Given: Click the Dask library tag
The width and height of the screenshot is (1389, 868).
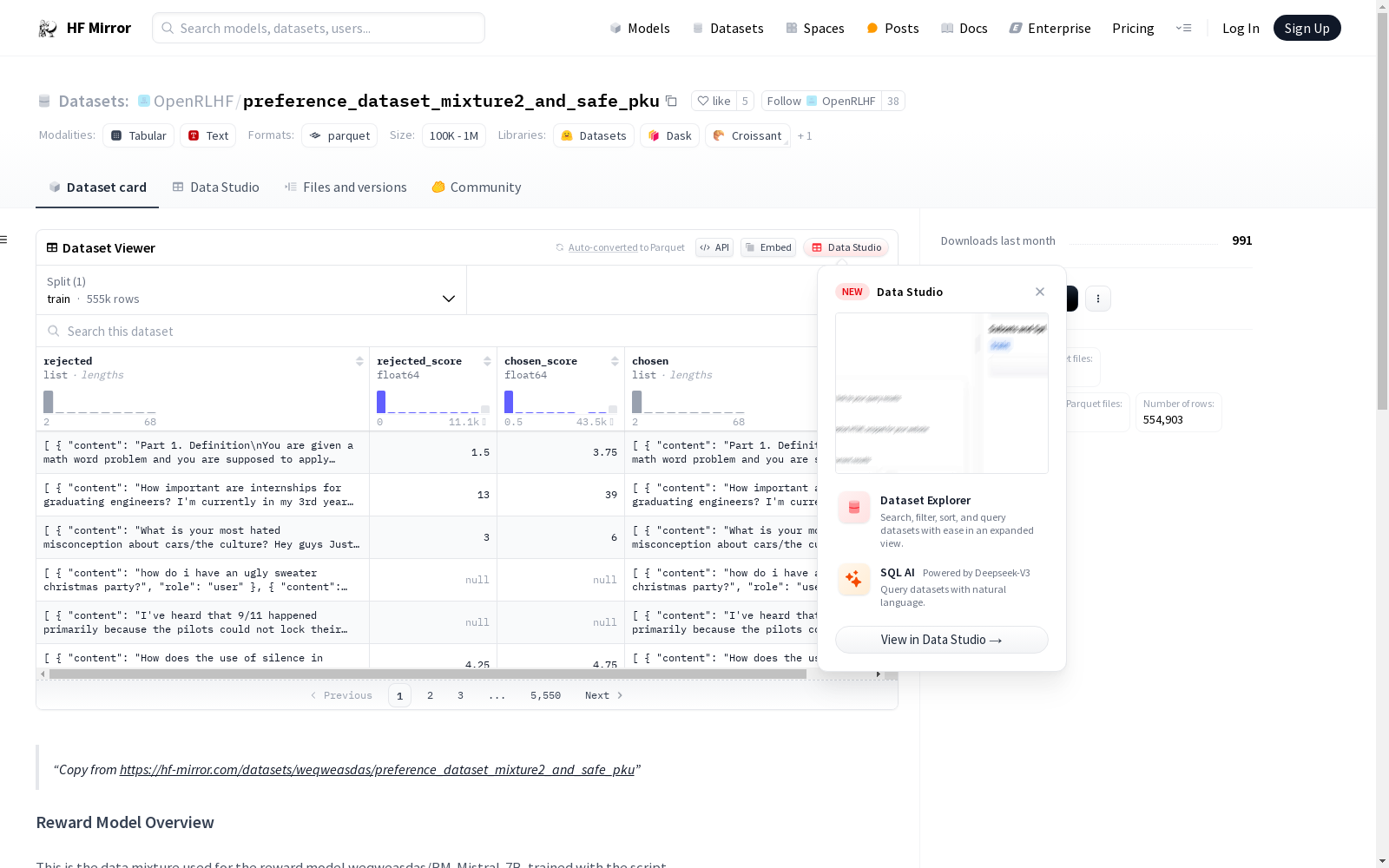Looking at the screenshot, I should 669,135.
